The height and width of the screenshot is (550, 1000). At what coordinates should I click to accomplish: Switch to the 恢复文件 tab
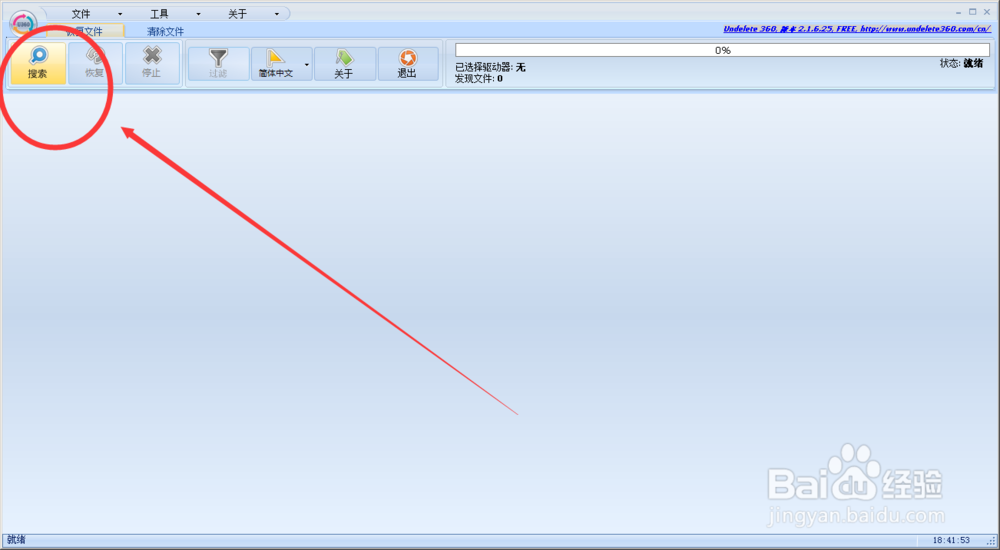point(85,31)
